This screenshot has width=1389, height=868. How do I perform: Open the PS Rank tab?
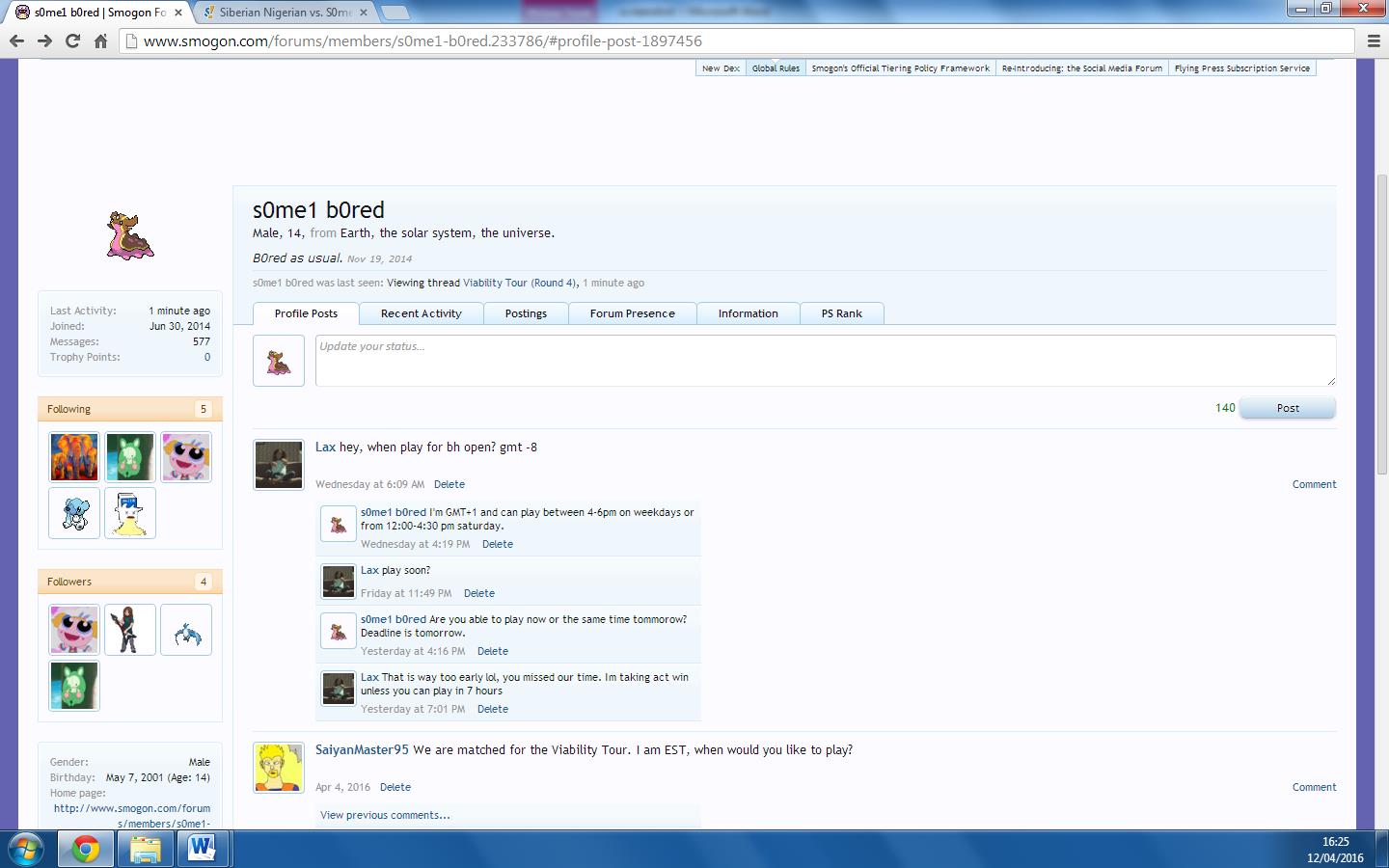click(842, 313)
